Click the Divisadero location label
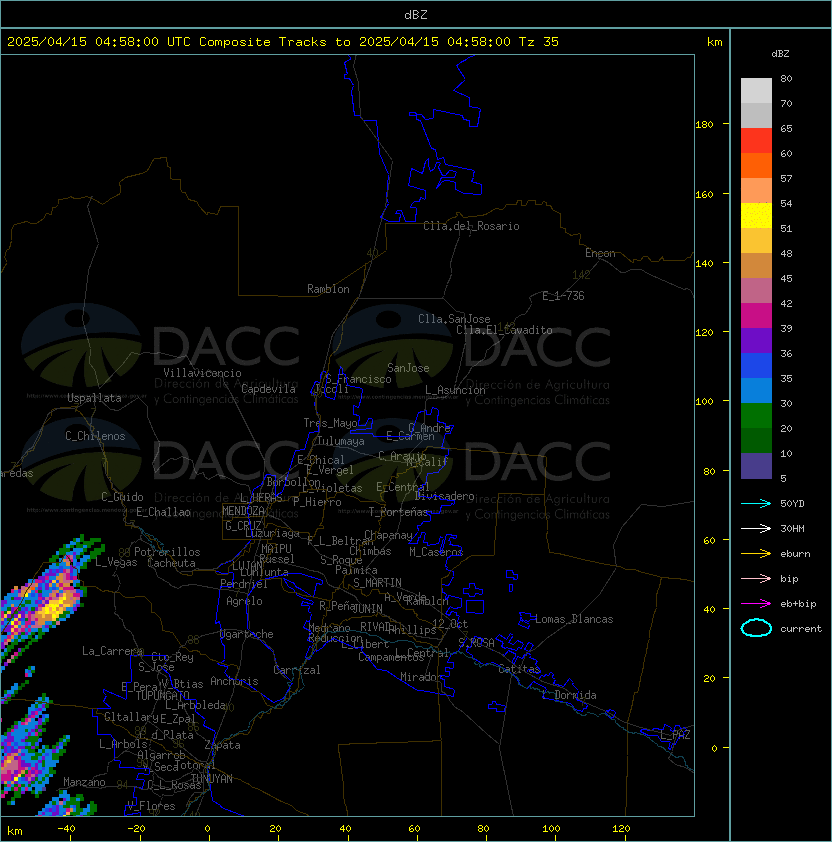 445,496
